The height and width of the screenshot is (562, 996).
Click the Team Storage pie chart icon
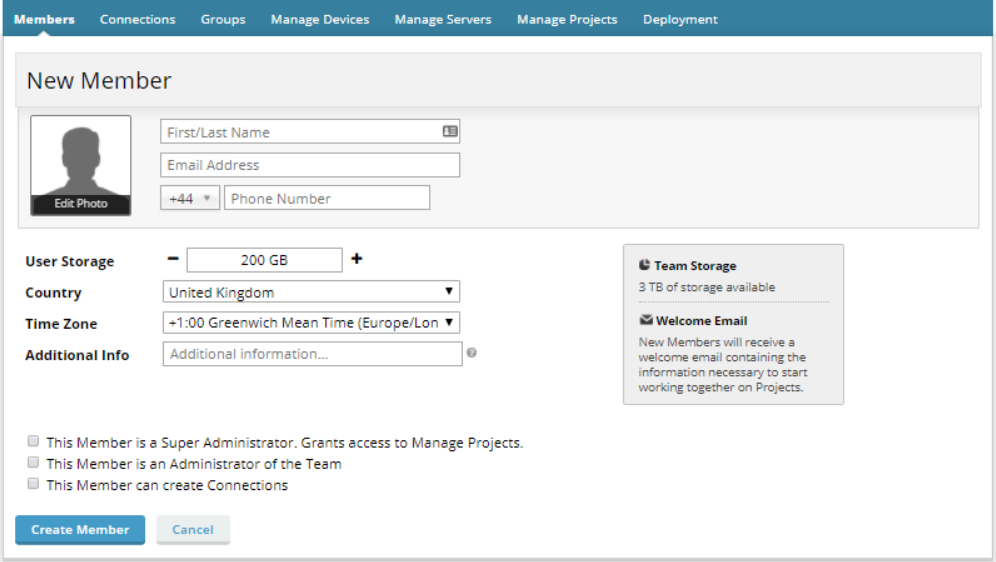pyautogui.click(x=644, y=265)
